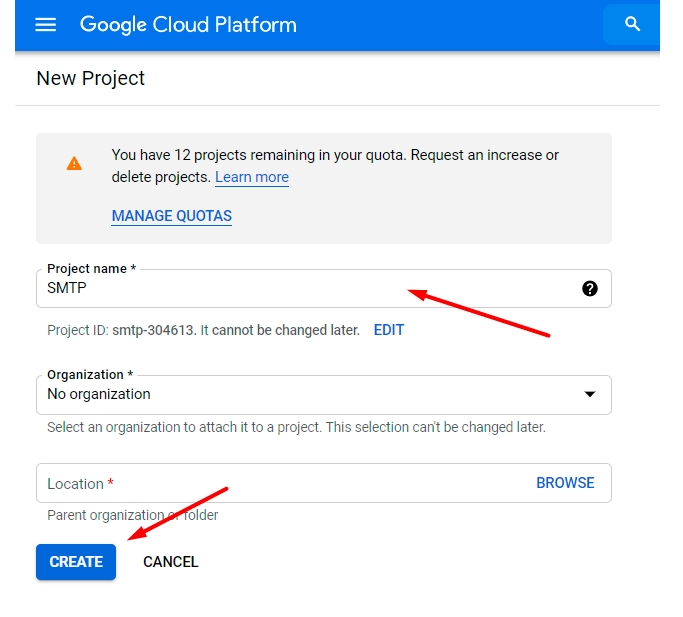Image resolution: width=683 pixels, height=617 pixels.
Task: Expand the Organization dropdown arrow
Action: (x=590, y=394)
